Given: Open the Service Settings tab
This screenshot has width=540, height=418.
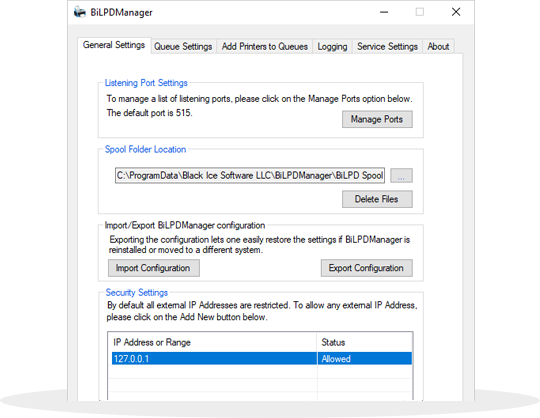Looking at the screenshot, I should (x=387, y=46).
